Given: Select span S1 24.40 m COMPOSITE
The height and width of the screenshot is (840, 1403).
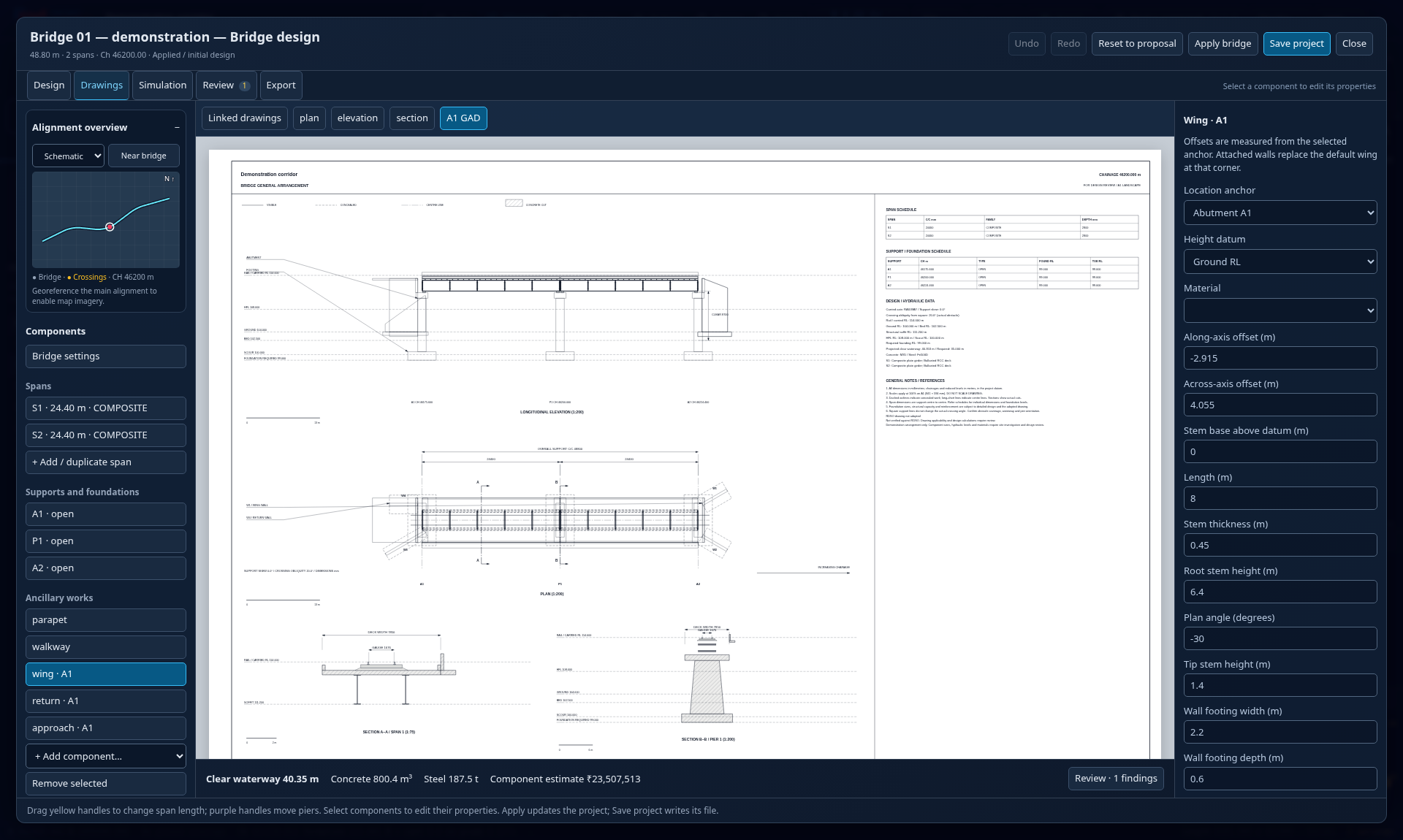Looking at the screenshot, I should pyautogui.click(x=106, y=408).
